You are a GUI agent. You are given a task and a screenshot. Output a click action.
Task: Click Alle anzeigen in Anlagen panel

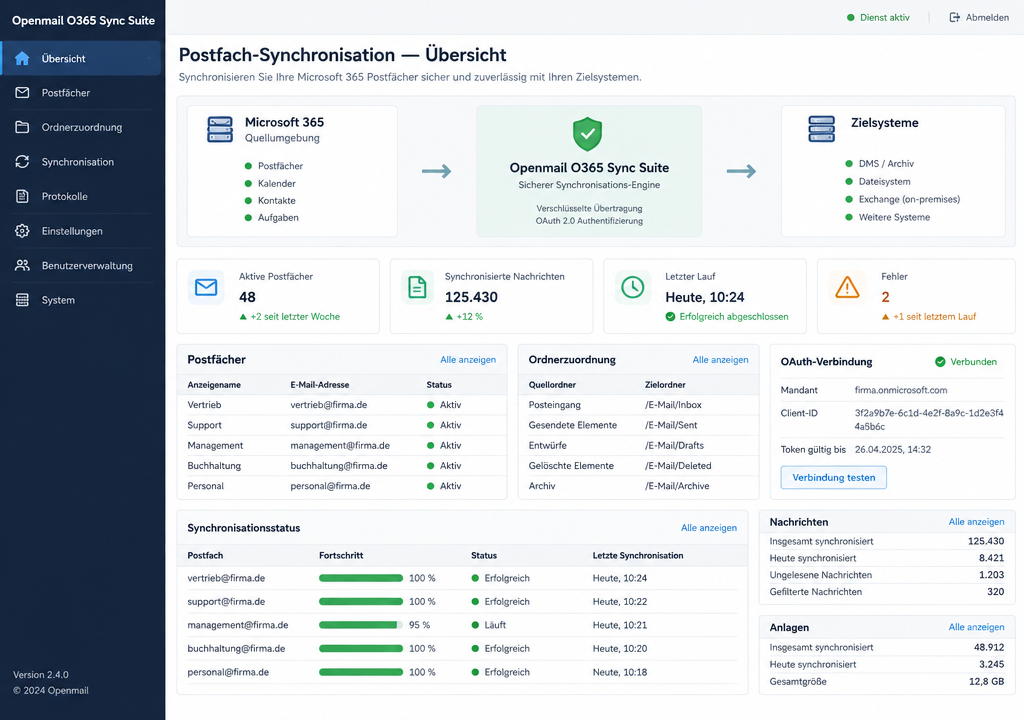click(x=976, y=627)
